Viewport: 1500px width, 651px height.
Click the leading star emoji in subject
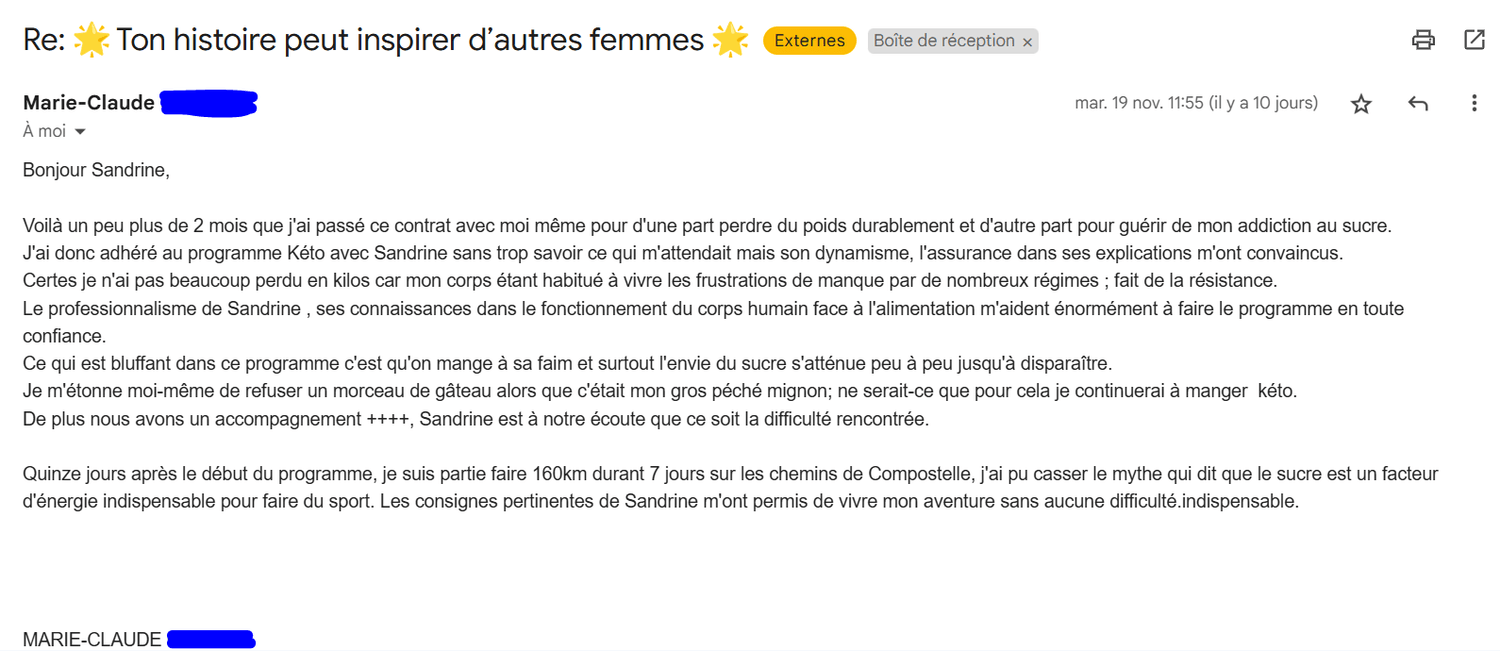coord(91,40)
